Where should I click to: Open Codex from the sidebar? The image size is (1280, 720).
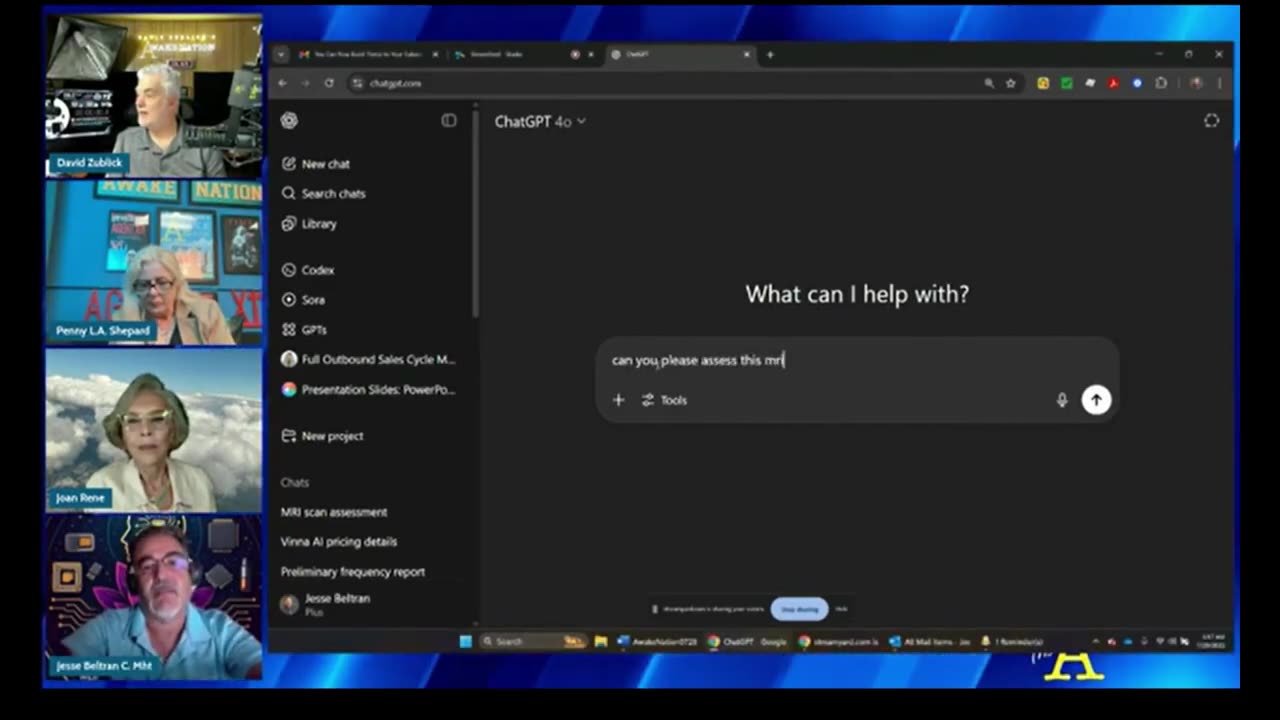pos(308,270)
